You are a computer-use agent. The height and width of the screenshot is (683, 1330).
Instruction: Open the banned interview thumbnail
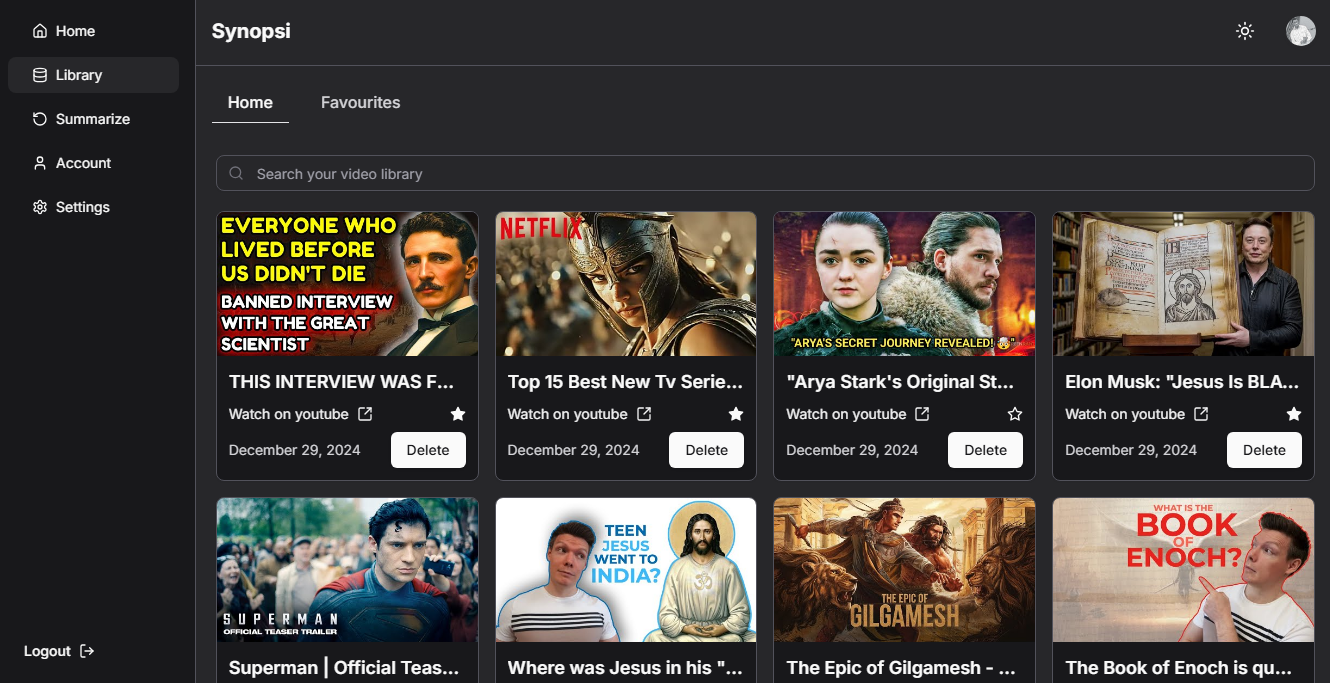coord(347,284)
